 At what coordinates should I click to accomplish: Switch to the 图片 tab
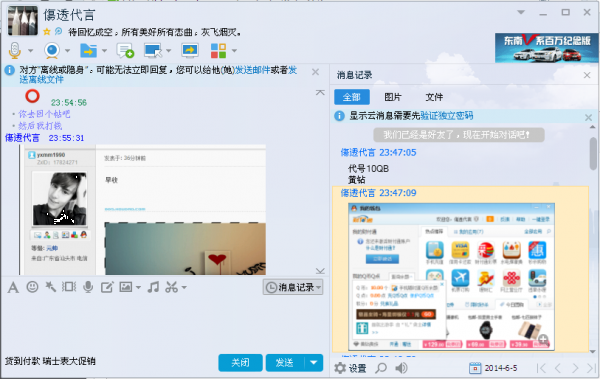pos(393,97)
